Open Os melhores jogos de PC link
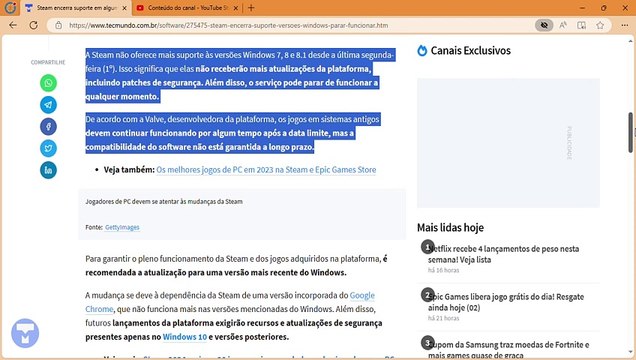The width and height of the screenshot is (636, 360). [266, 169]
